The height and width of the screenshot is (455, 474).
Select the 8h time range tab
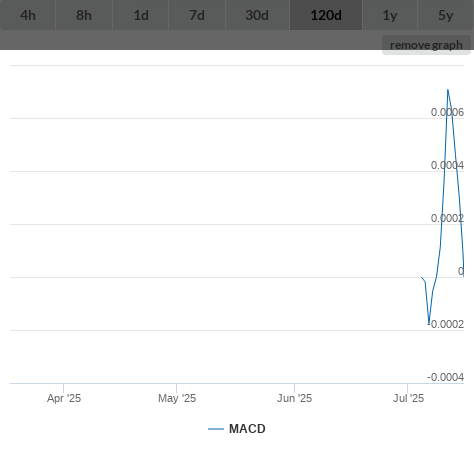[84, 15]
